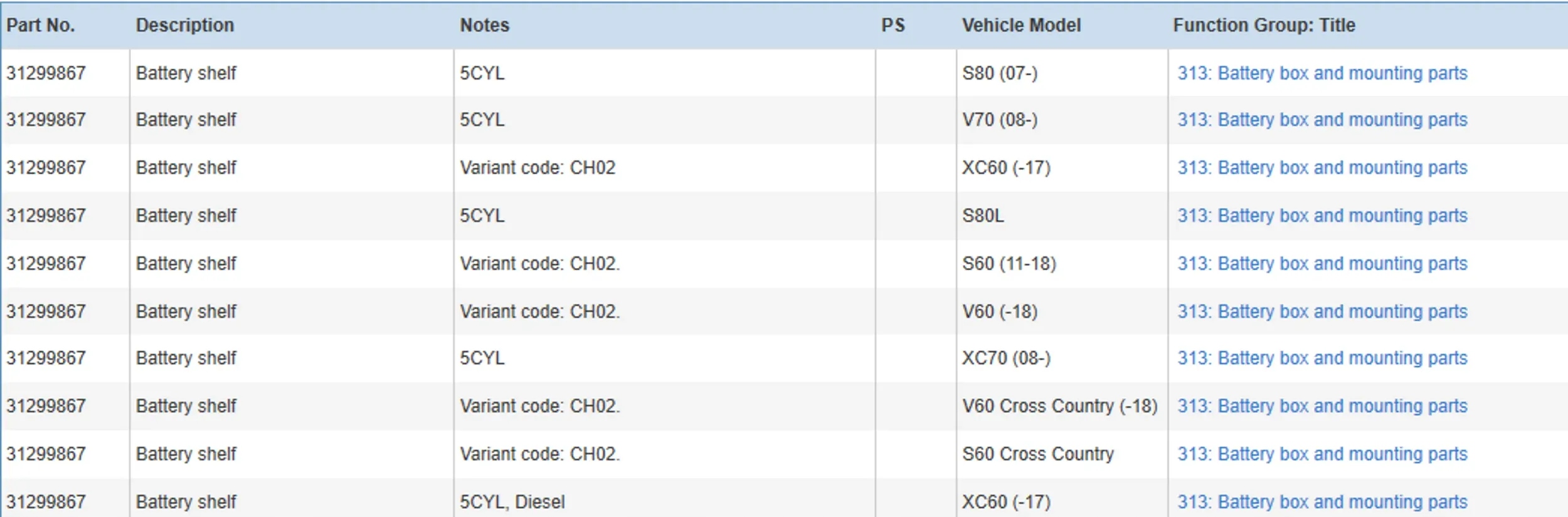Open battery box link in the S80L row
This screenshot has width=1568, height=517.
(1322, 216)
